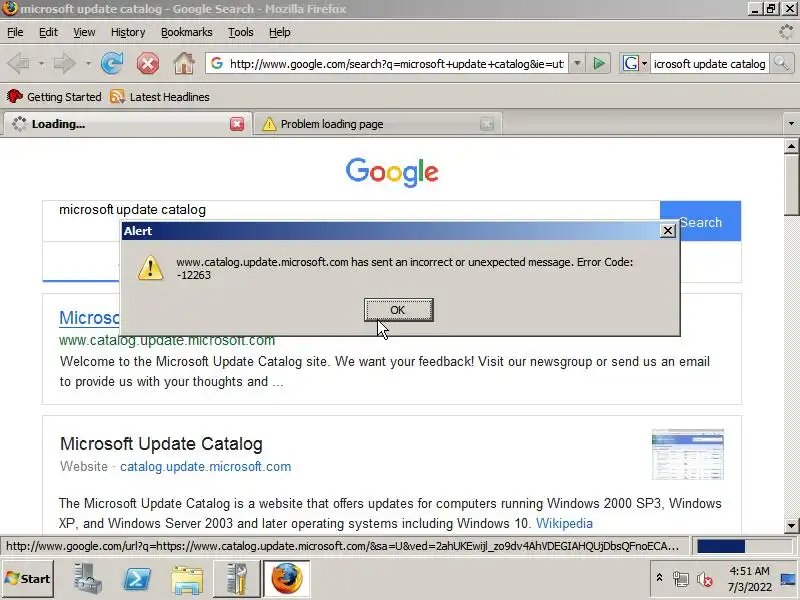Open the Wikipedia link

(564, 523)
